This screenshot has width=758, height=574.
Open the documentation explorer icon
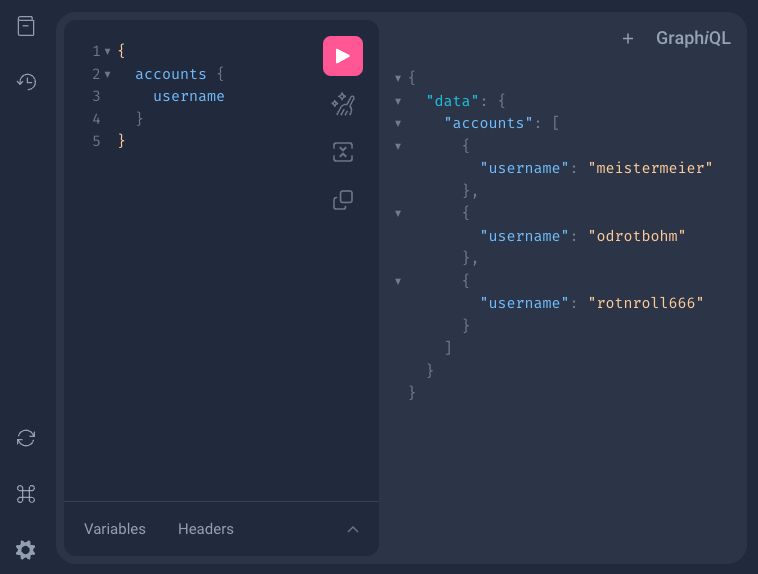tap(26, 26)
